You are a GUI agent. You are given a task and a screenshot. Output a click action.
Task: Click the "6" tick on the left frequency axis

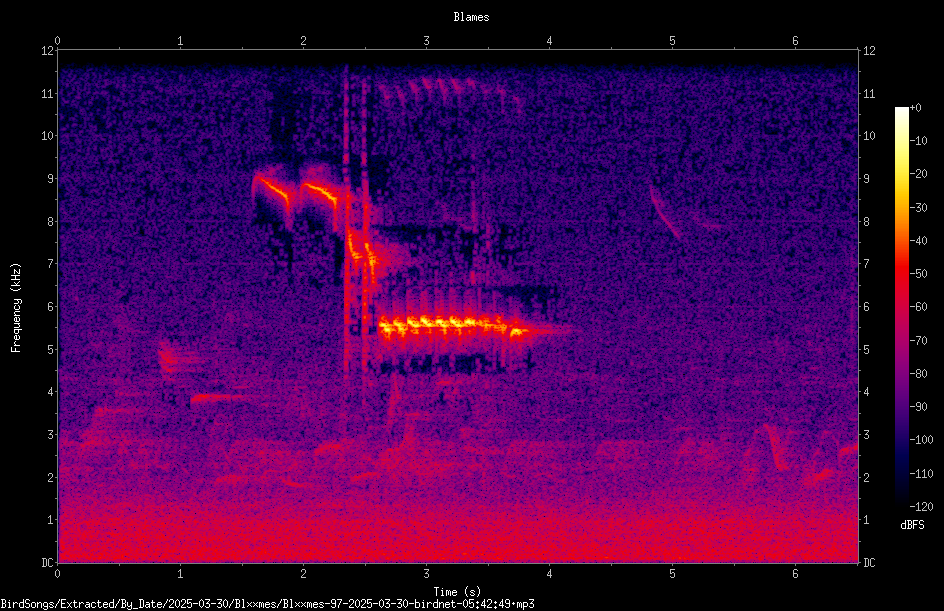50,307
